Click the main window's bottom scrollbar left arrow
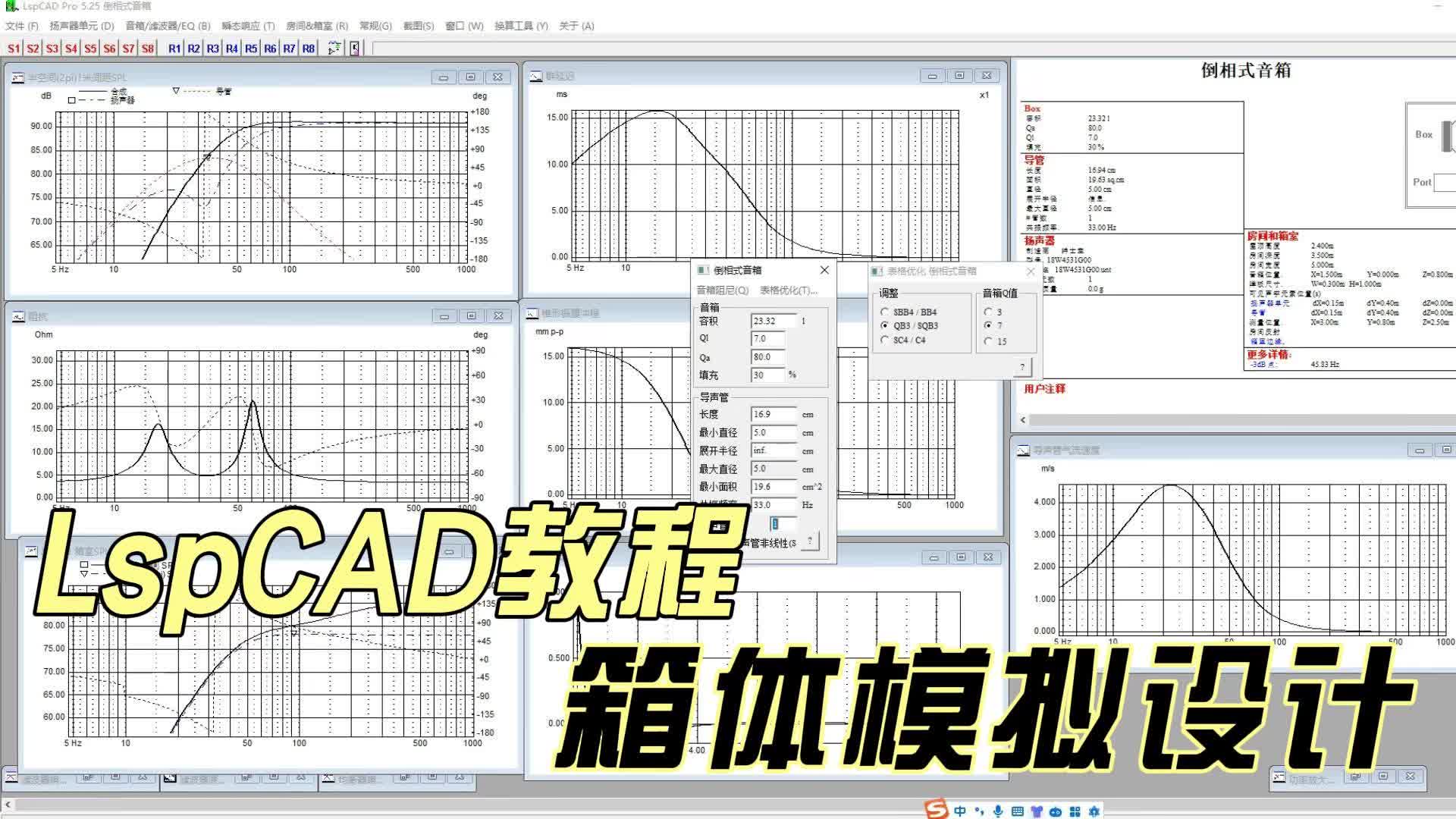Viewport: 1456px width, 819px height. point(8,805)
